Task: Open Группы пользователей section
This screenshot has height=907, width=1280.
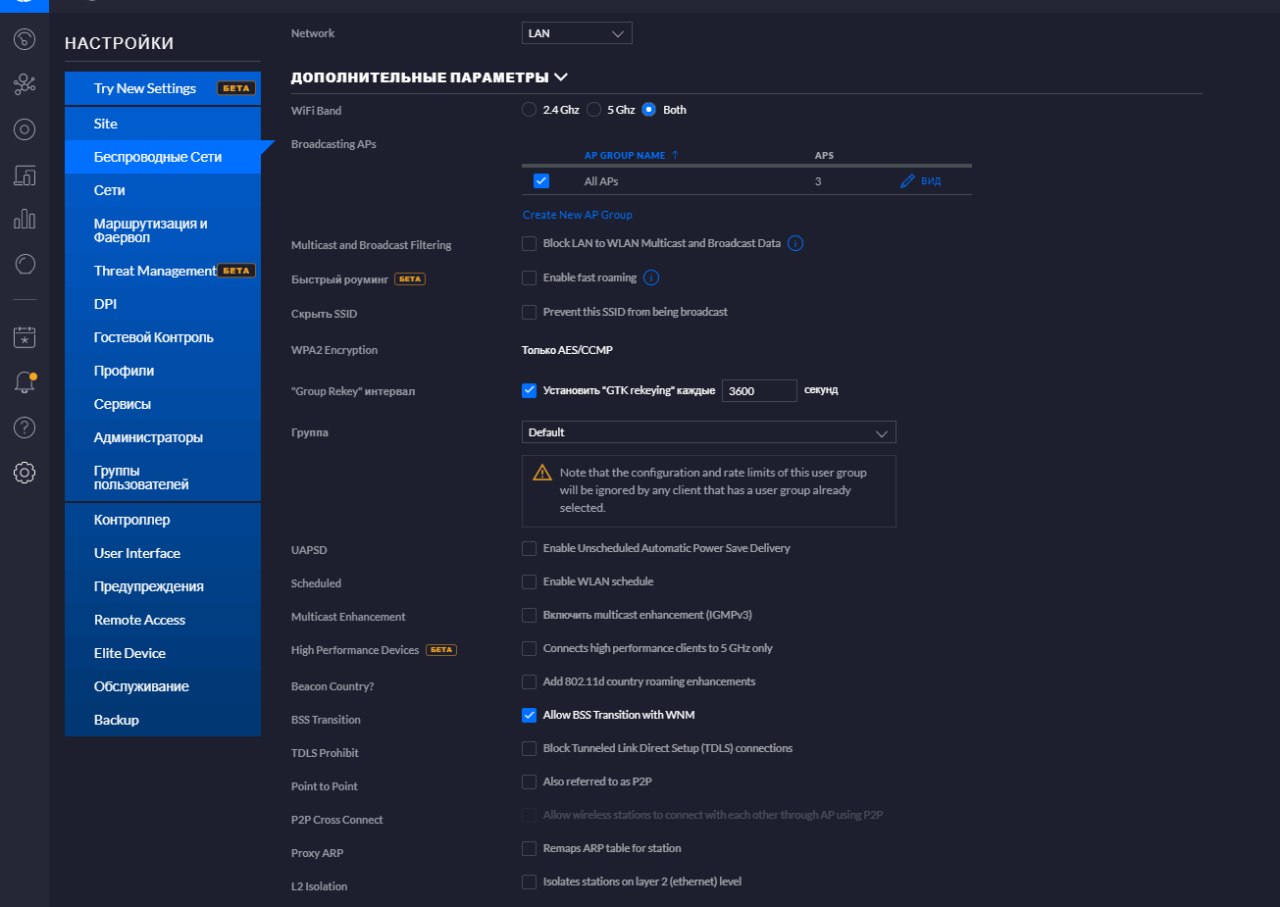Action: coord(163,477)
